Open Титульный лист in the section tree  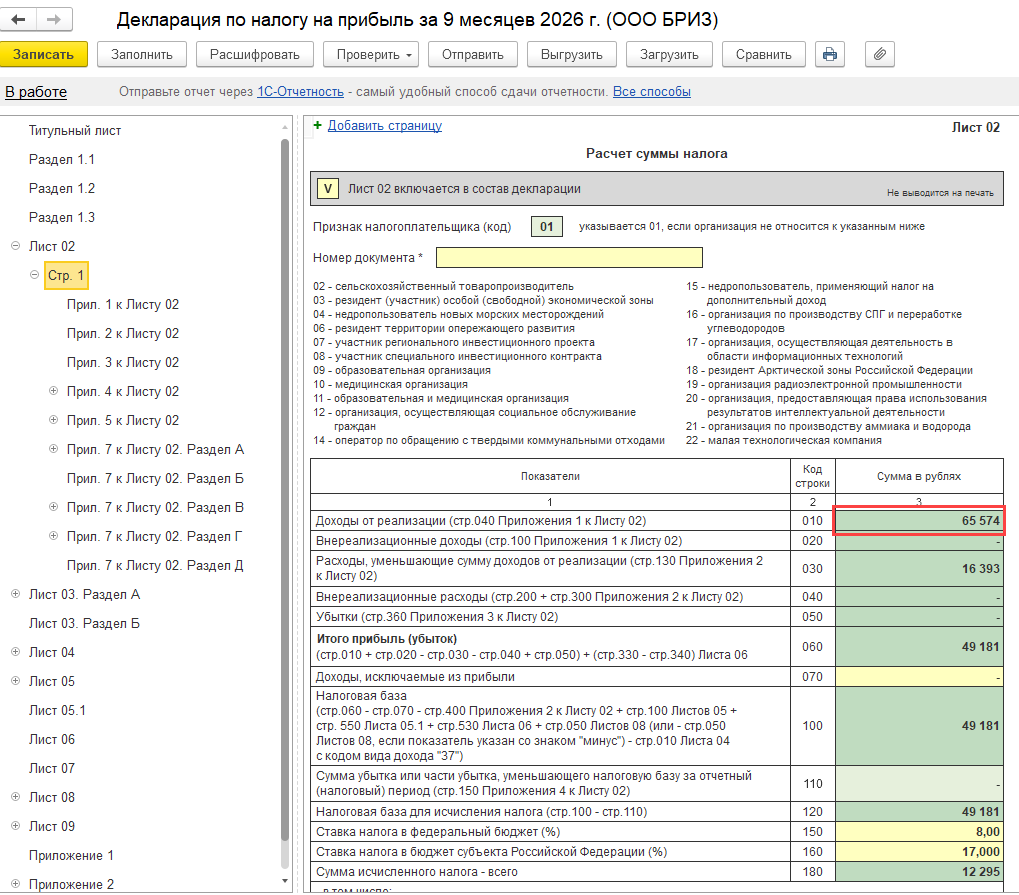coord(75,131)
